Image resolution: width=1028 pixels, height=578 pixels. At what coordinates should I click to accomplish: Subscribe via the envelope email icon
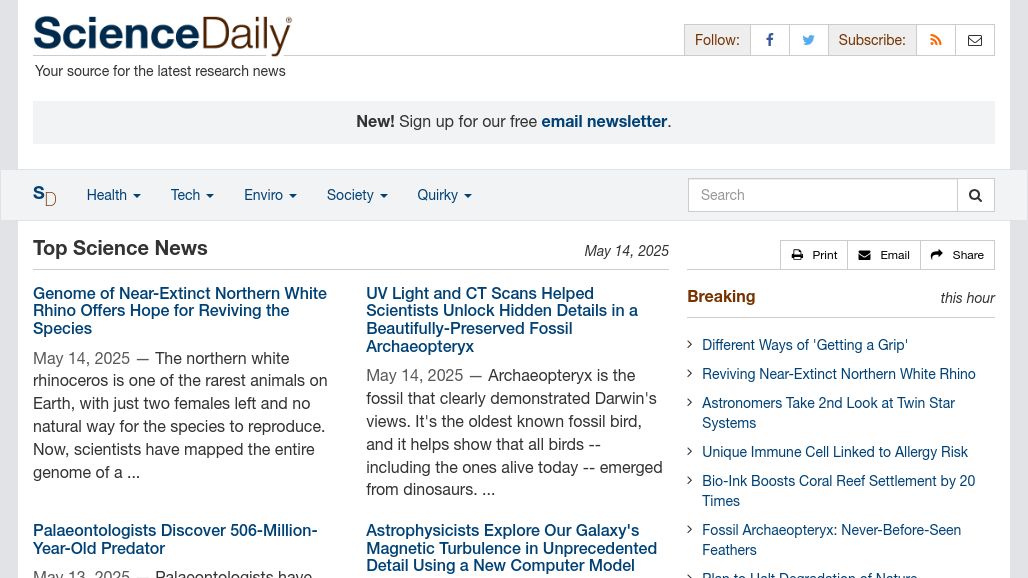tap(975, 40)
